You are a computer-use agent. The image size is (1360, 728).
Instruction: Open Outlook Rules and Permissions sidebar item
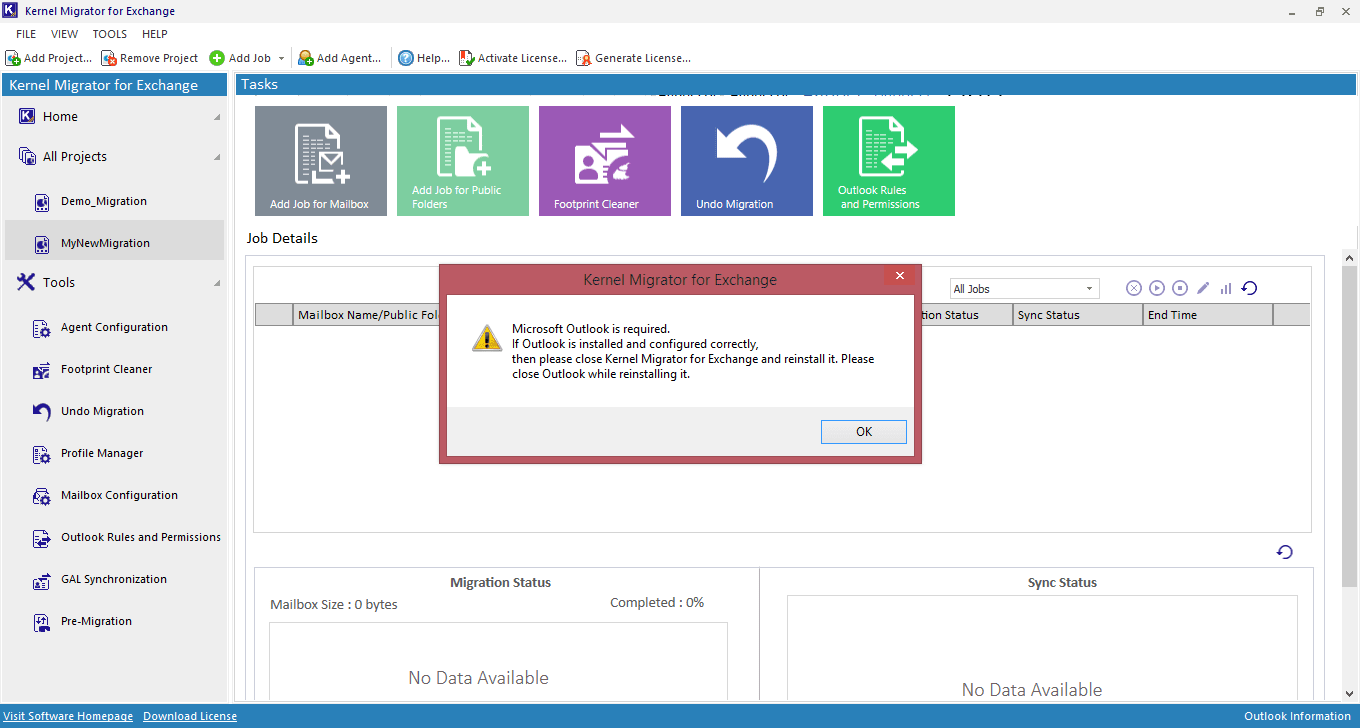click(141, 537)
